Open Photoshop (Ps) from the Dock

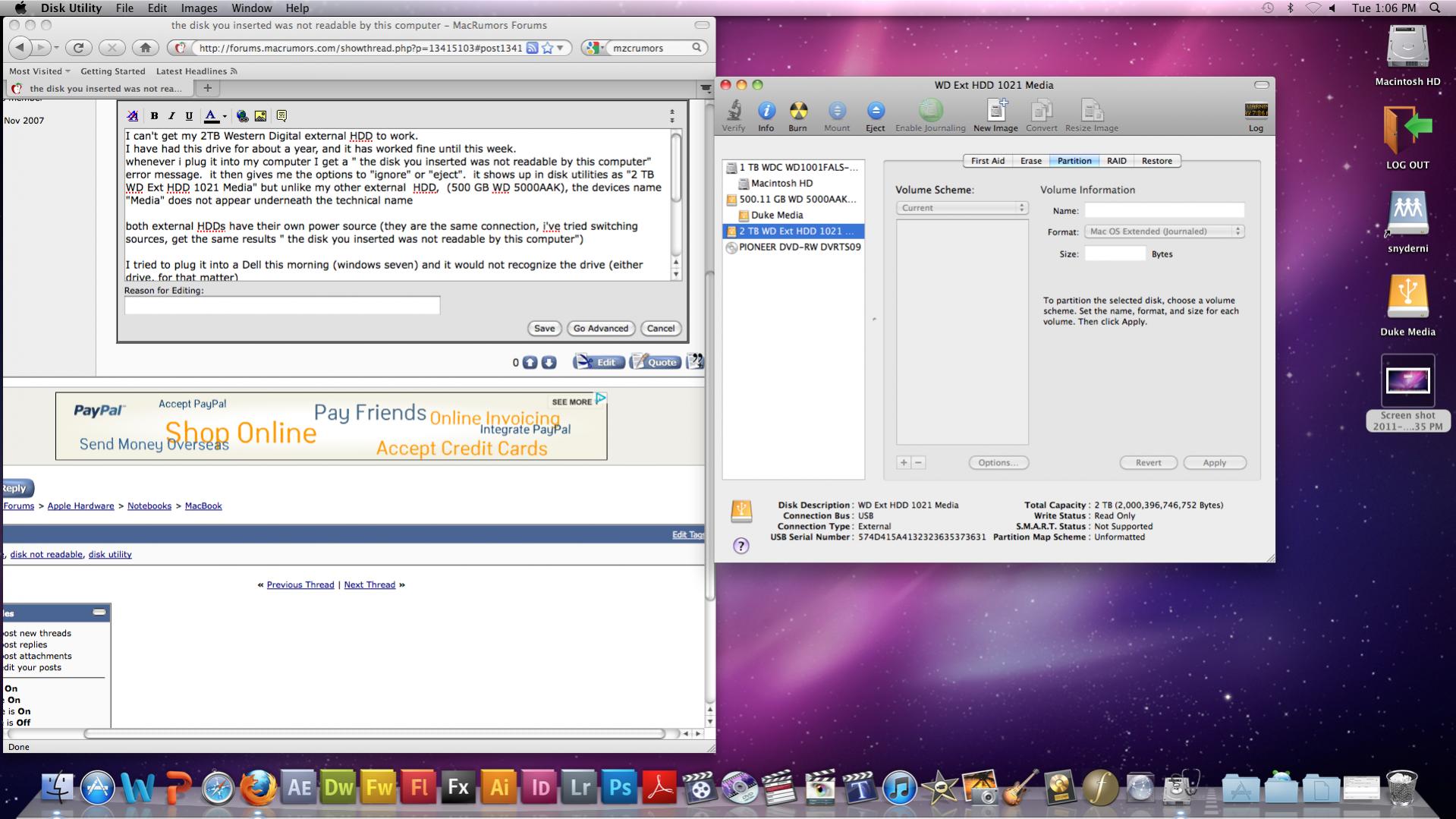click(619, 788)
